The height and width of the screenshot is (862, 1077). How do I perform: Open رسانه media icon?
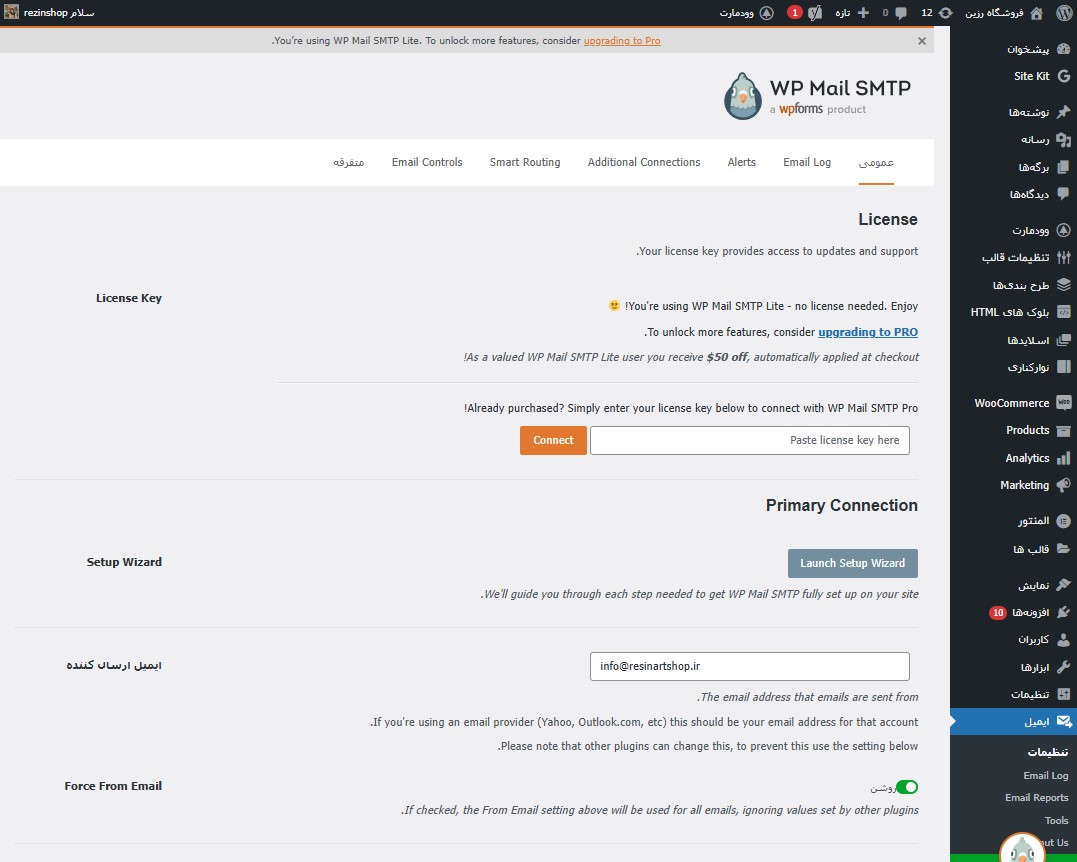coord(1063,139)
